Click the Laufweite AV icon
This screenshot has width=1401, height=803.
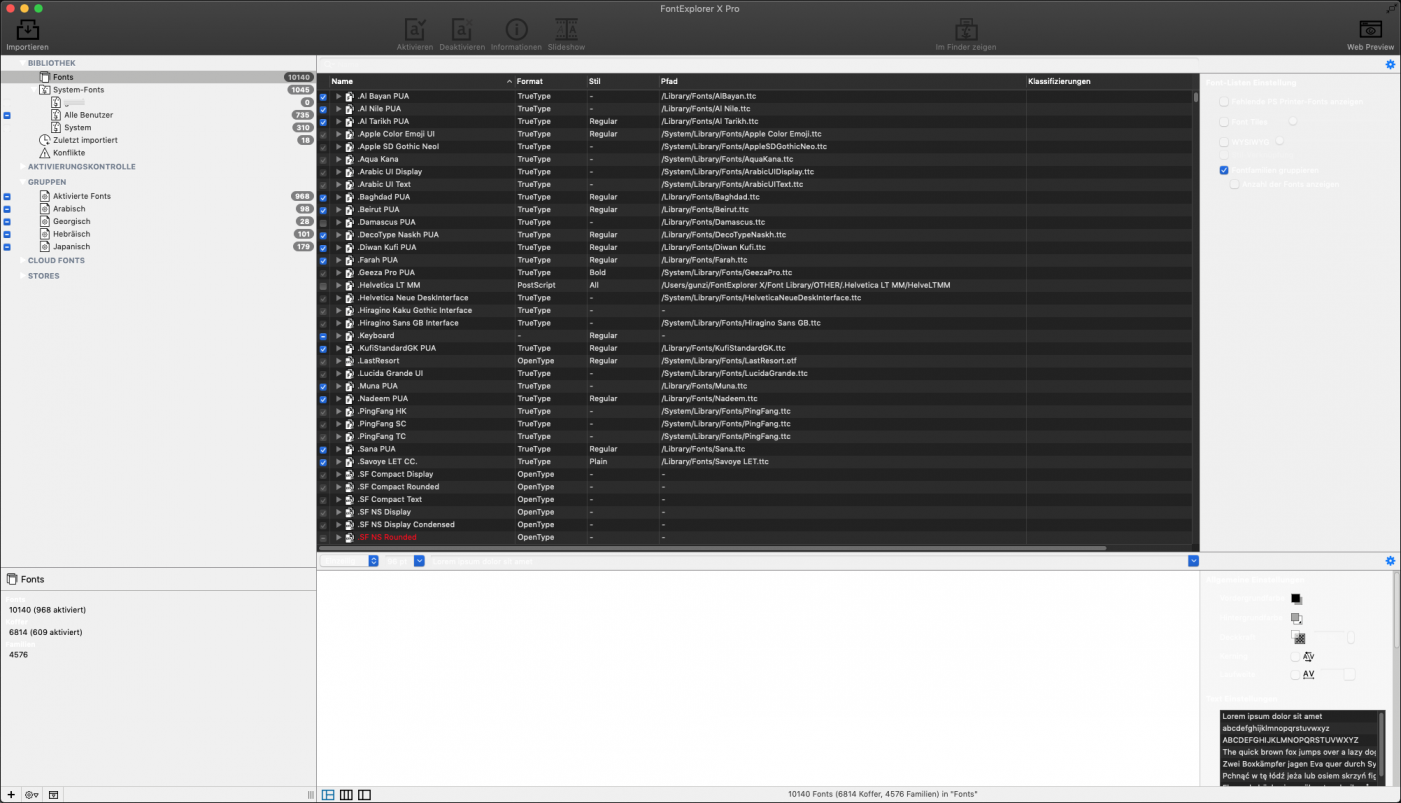click(1308, 674)
